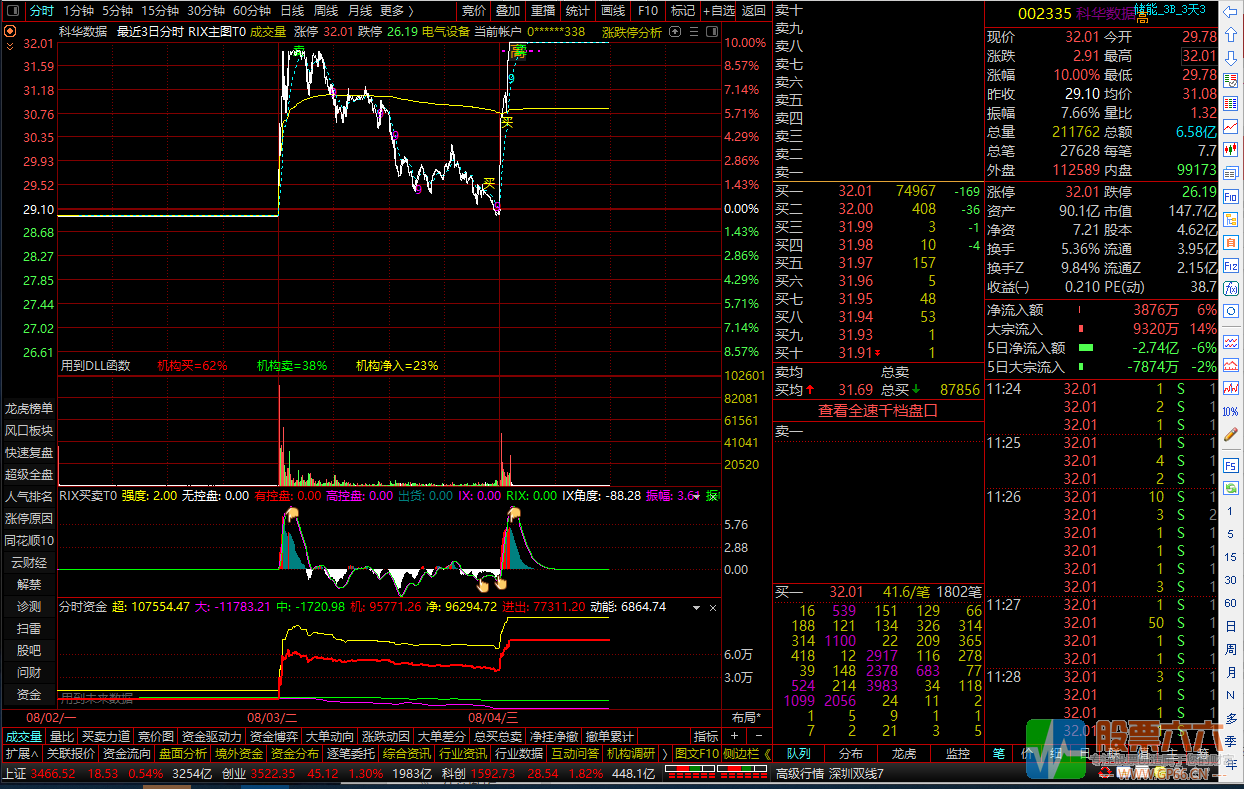Open 龙虎榜单 in the left side panel
The width and height of the screenshot is (1244, 789).
(x=29, y=408)
